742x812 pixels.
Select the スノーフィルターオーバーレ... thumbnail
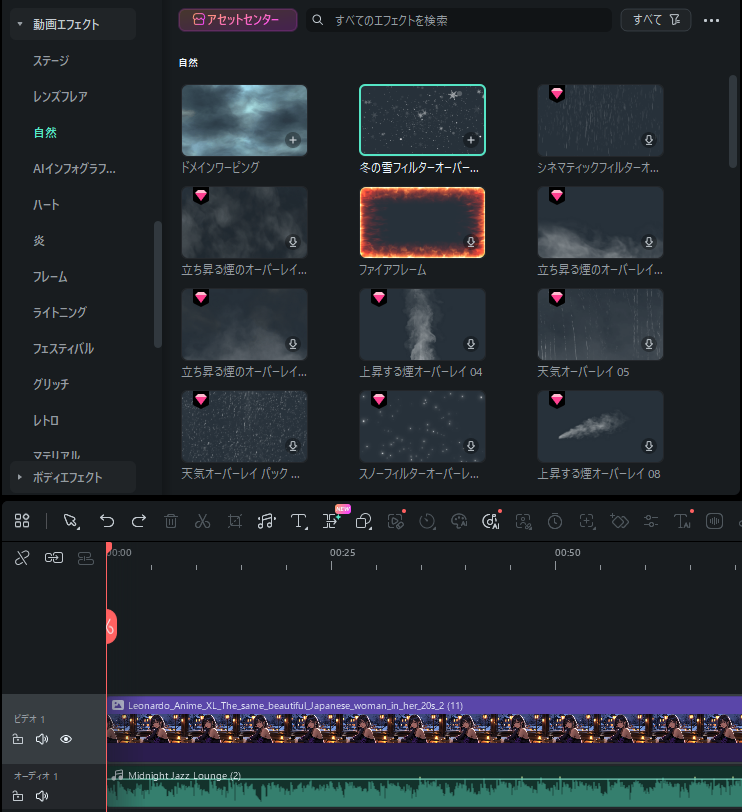click(x=422, y=426)
